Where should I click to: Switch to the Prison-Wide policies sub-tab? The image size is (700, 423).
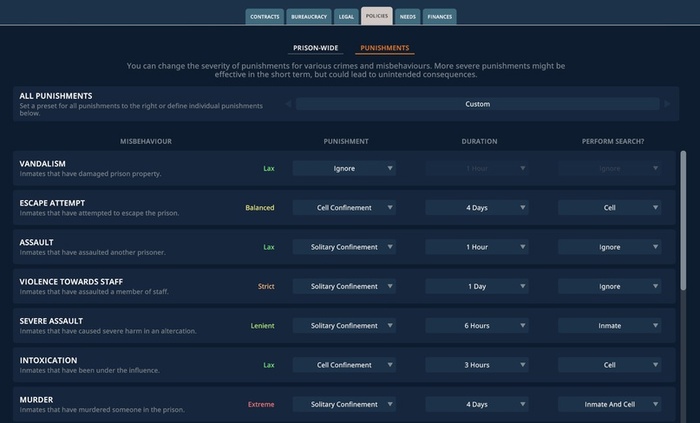(315, 48)
